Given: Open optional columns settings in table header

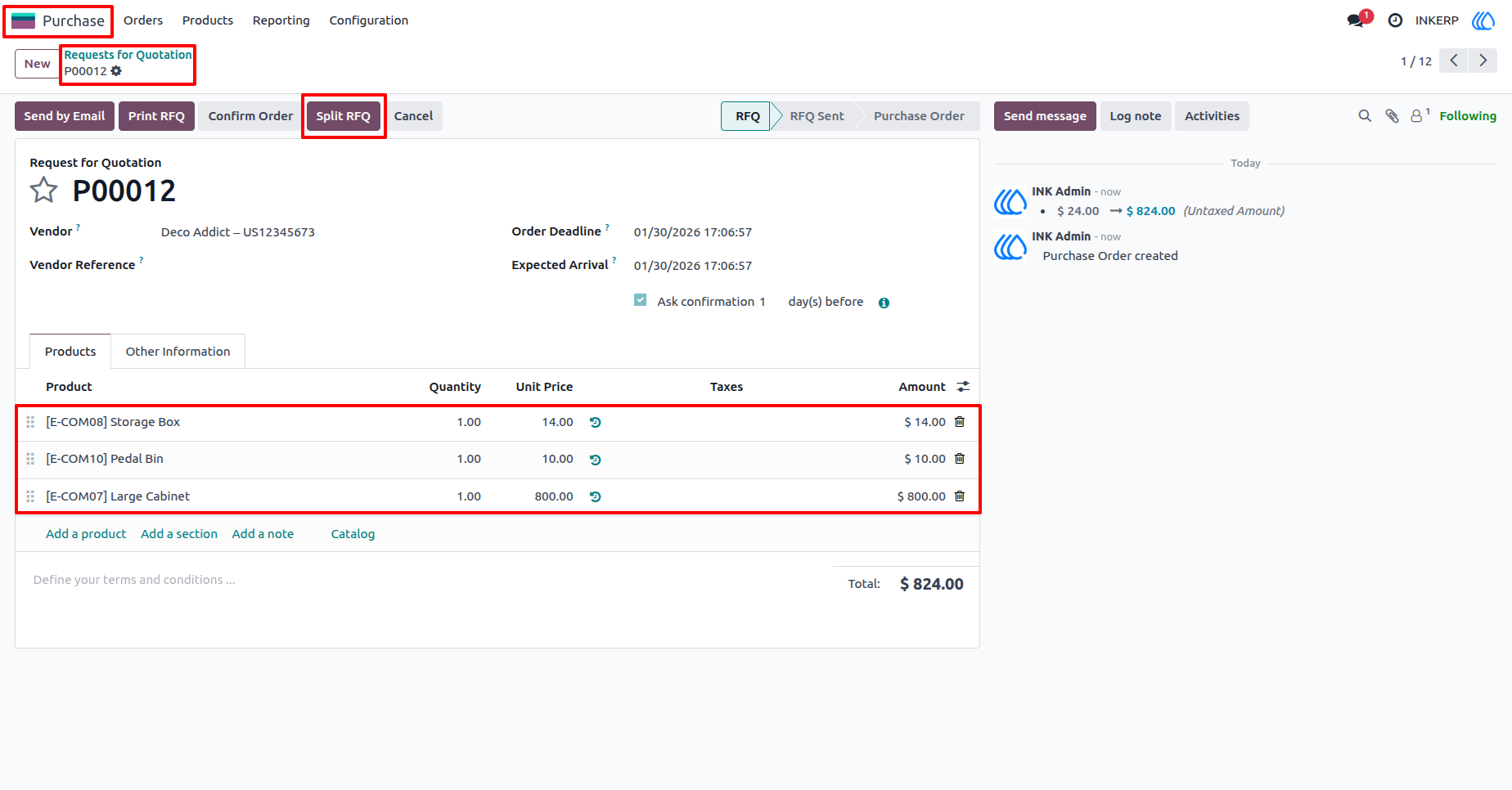Looking at the screenshot, I should click(963, 386).
